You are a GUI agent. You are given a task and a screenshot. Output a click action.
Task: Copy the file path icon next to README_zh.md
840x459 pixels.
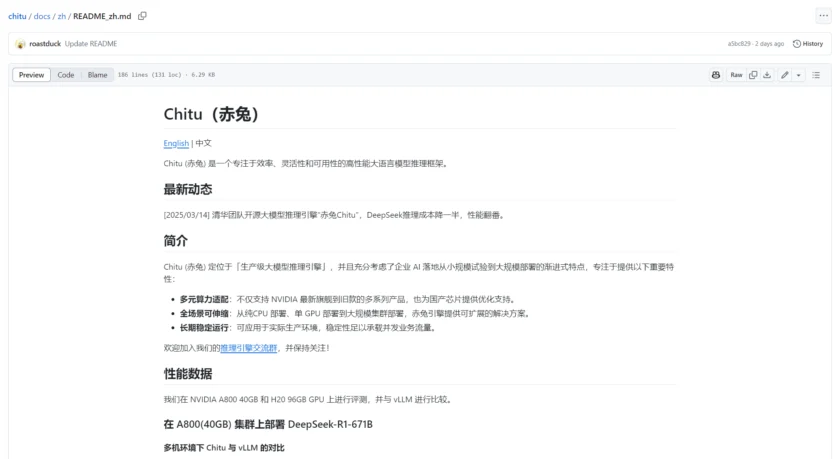click(x=142, y=16)
